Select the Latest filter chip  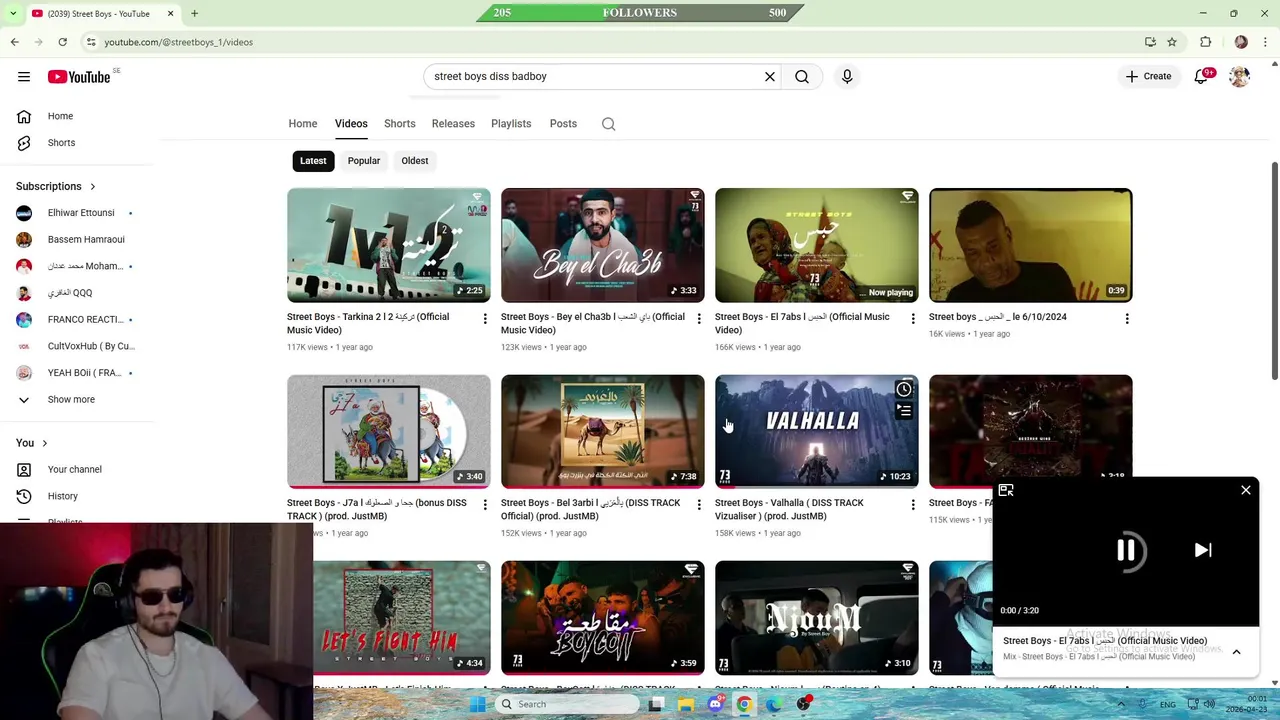pos(313,161)
